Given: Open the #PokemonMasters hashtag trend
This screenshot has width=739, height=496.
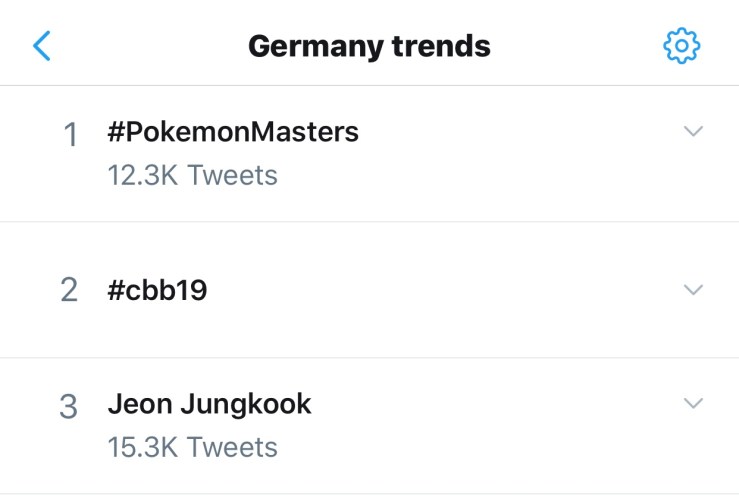Looking at the screenshot, I should click(232, 132).
